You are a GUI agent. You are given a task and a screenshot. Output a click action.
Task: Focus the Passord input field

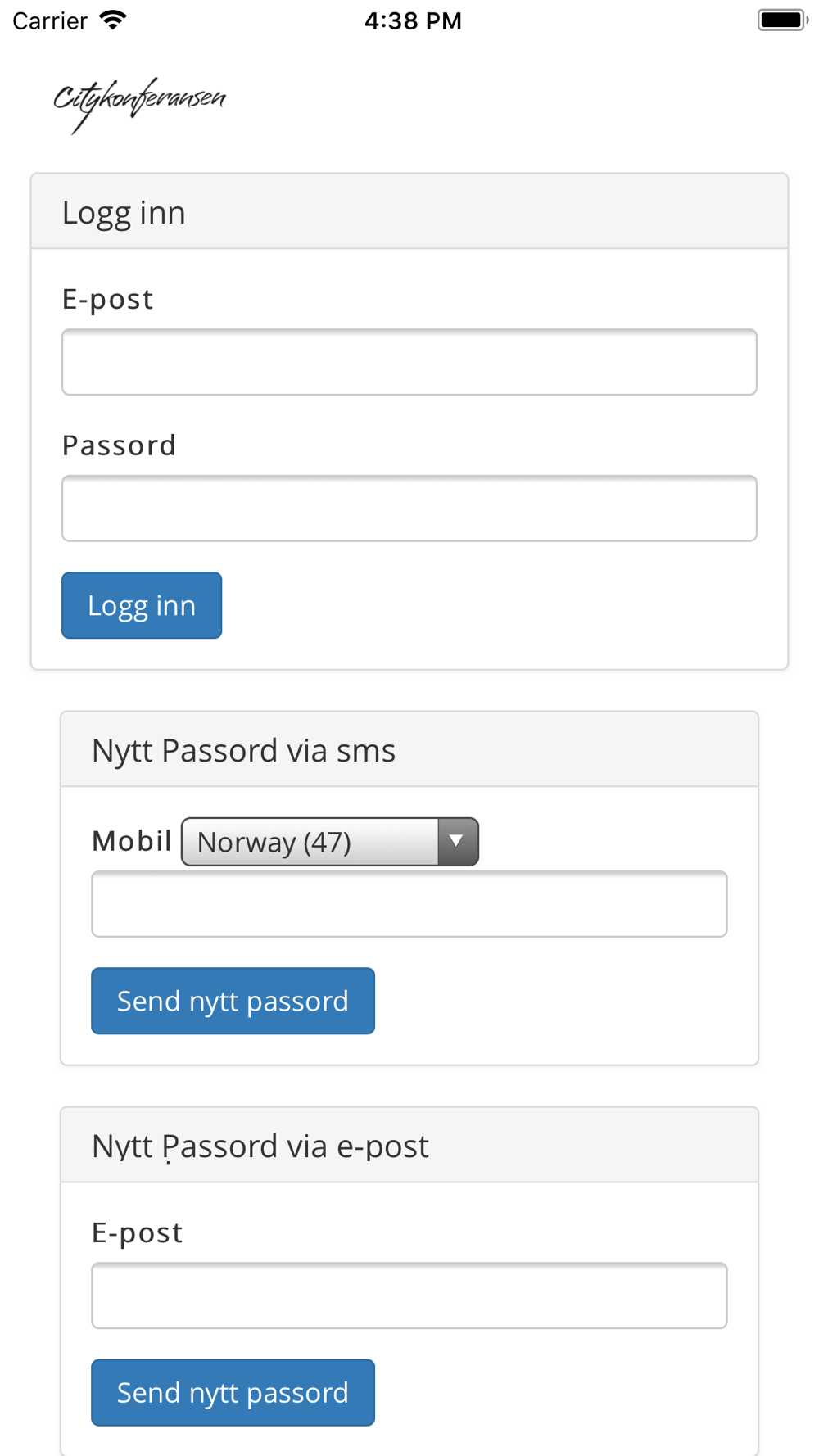(409, 508)
